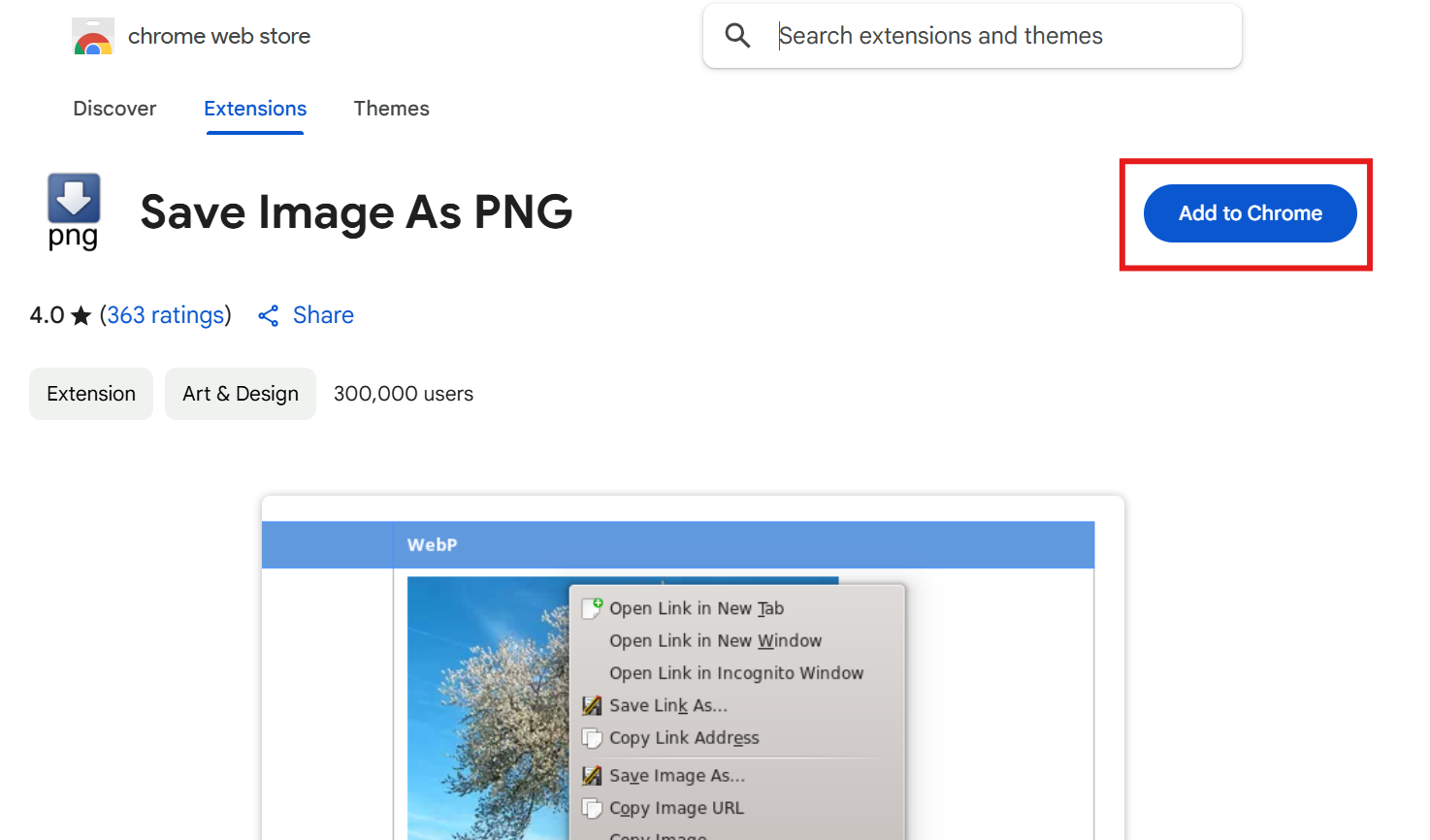Click the Extension type chip

(x=91, y=394)
